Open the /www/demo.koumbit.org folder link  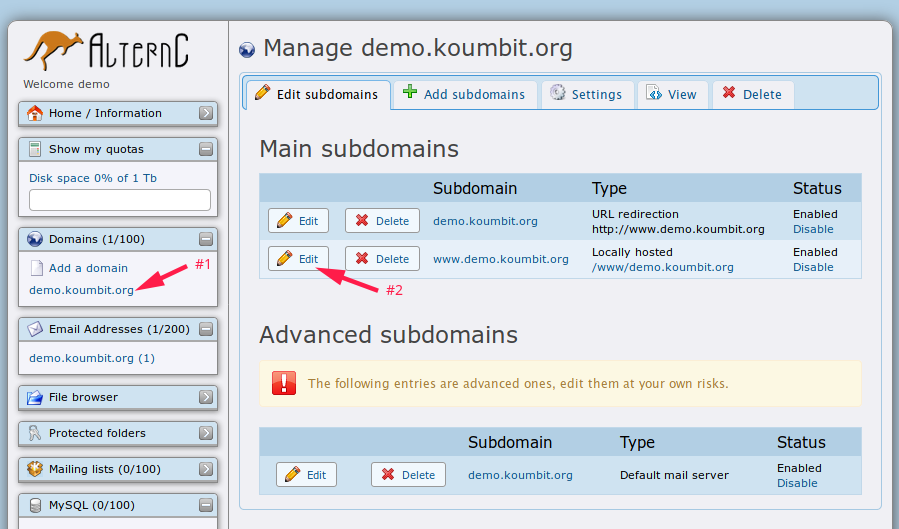(x=662, y=267)
